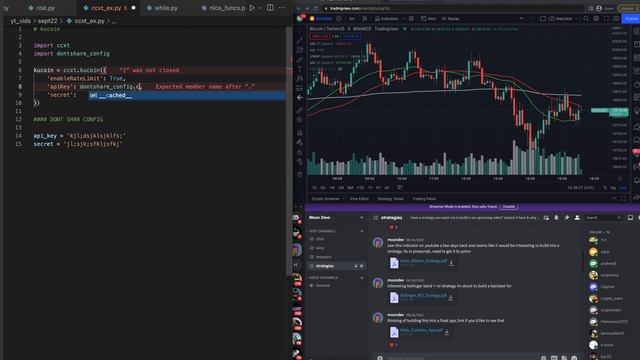Toggle log scale on the chart

(613, 188)
